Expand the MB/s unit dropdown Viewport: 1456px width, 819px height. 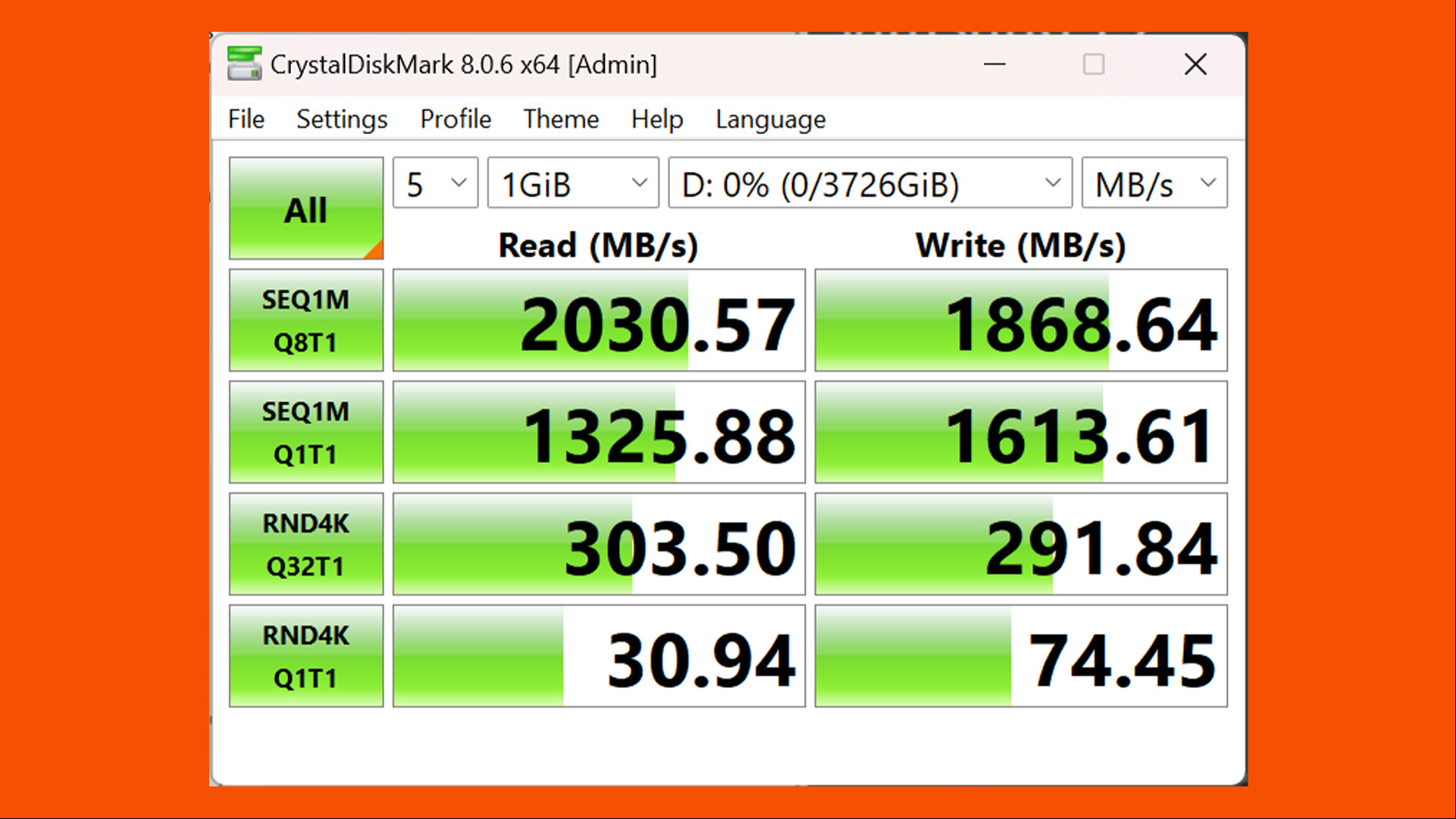[1154, 183]
